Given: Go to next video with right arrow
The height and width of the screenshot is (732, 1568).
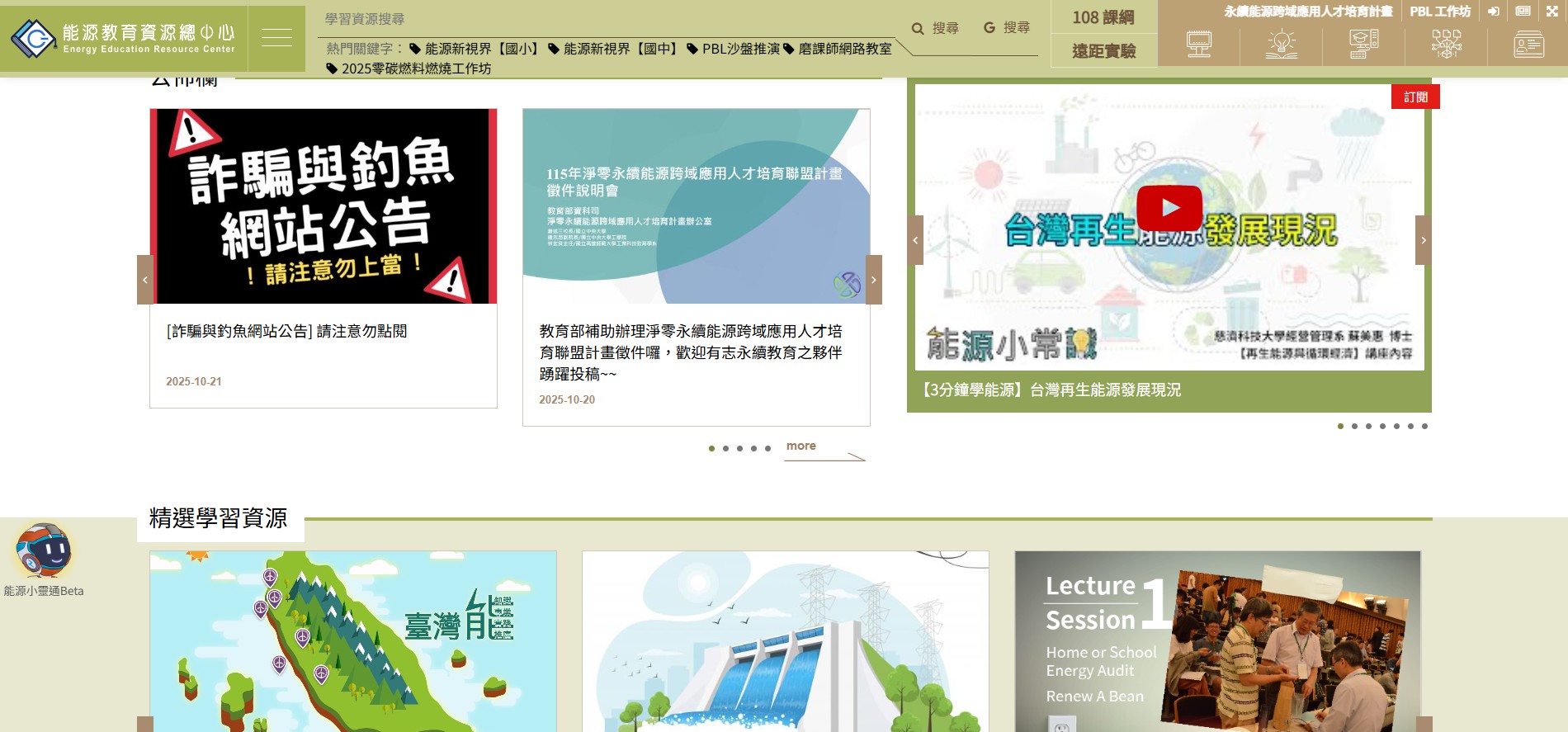Looking at the screenshot, I should tap(1423, 240).
